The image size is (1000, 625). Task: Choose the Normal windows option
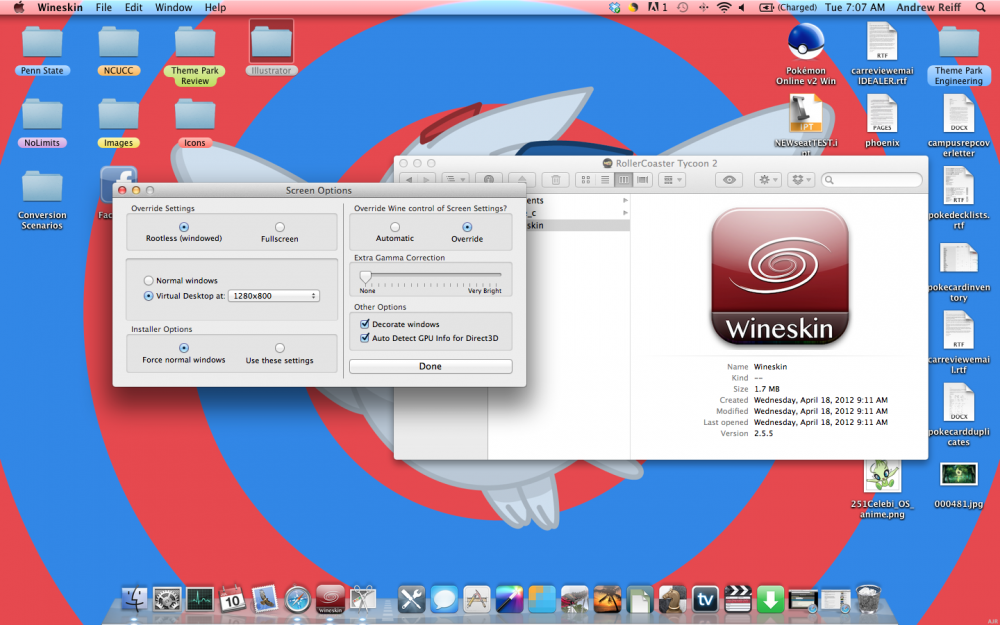149,281
